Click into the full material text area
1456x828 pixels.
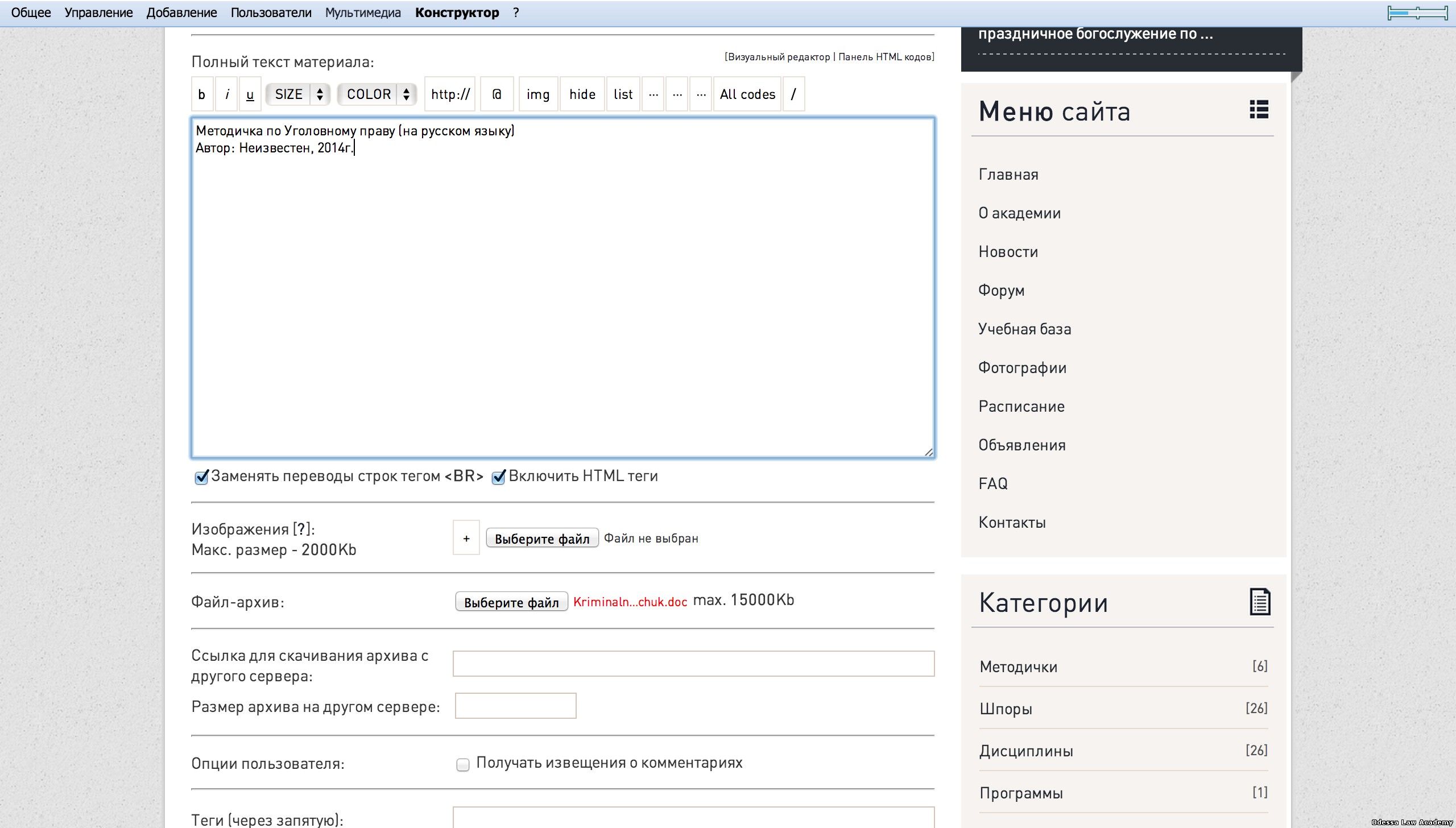tap(563, 288)
